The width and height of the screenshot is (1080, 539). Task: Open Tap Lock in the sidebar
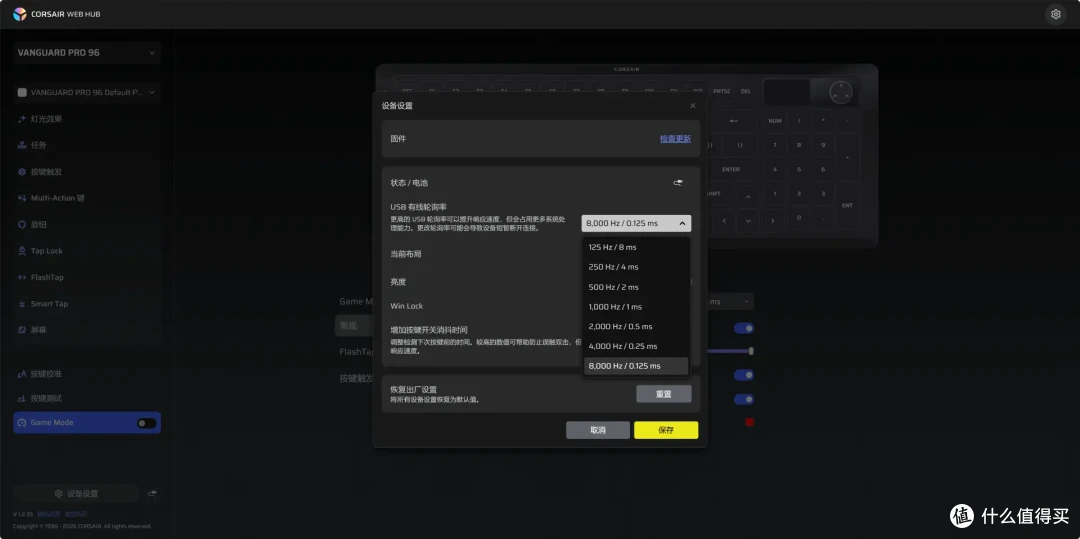[87, 251]
